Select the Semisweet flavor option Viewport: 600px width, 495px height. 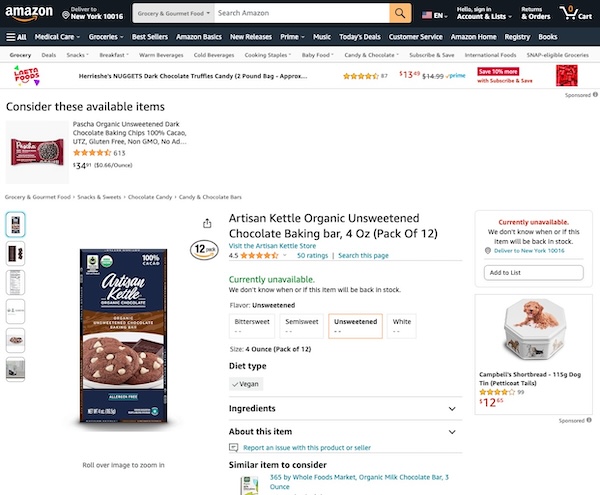click(x=301, y=325)
